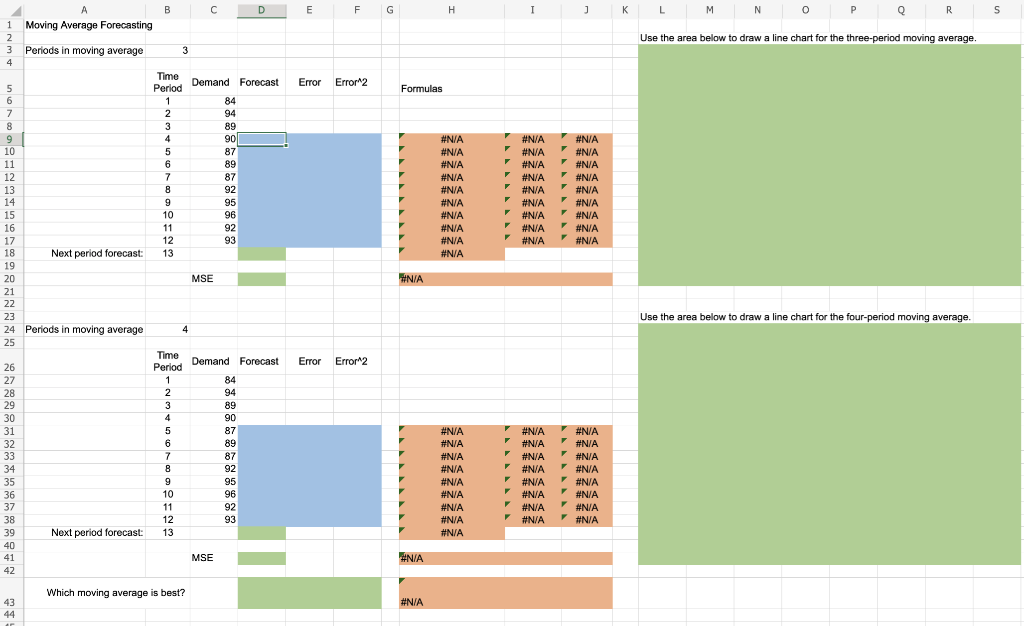Click 'Forecast' header in row 5
The image size is (1024, 626).
tap(259, 82)
